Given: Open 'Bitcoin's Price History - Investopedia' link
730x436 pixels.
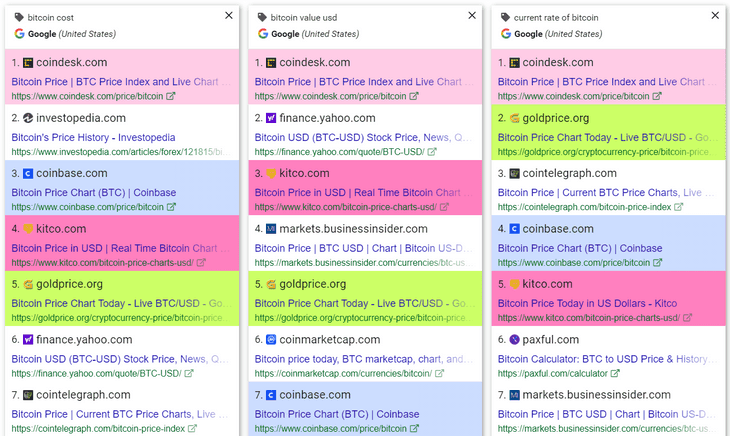Looking at the screenshot, I should click(x=93, y=138).
